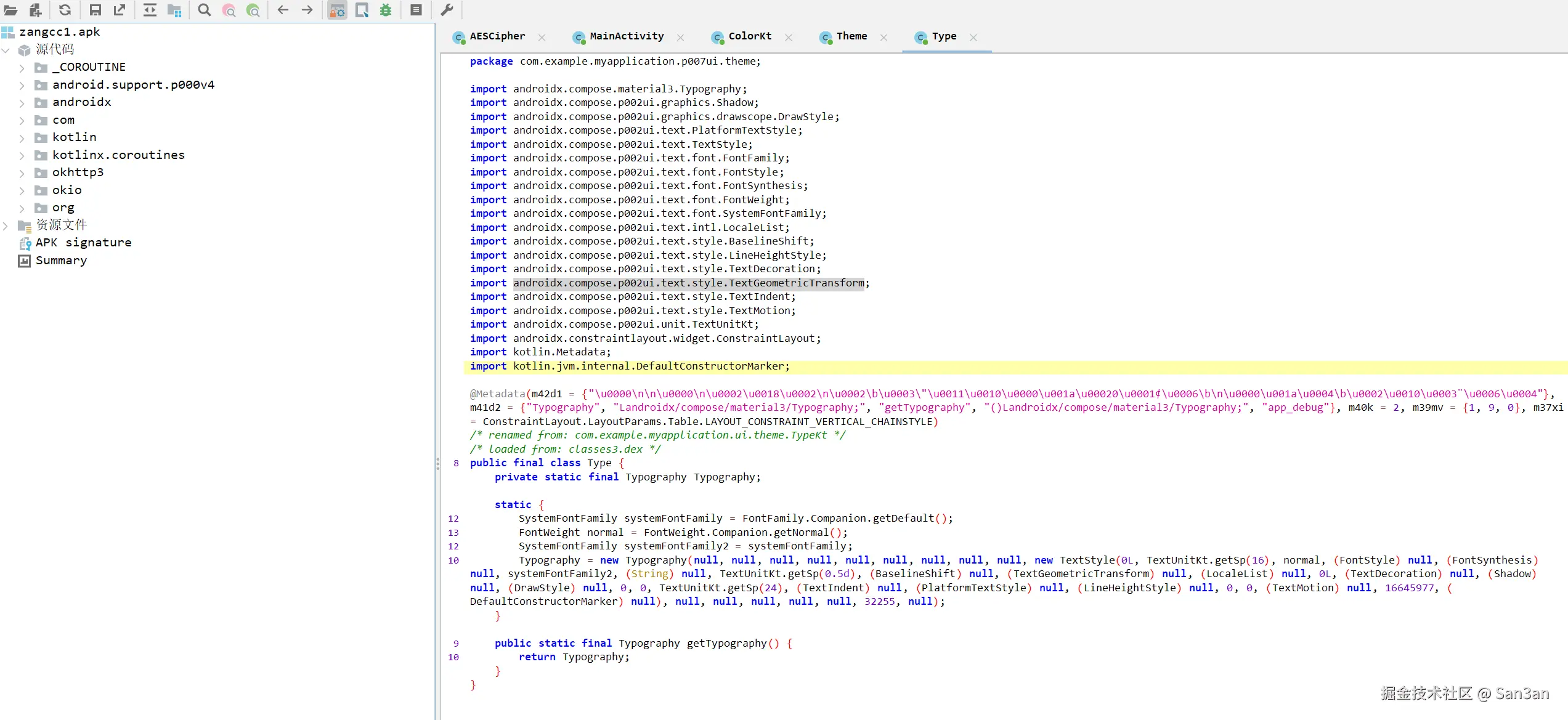Switch to the AESCipher tab
The height and width of the screenshot is (720, 1568).
pyautogui.click(x=497, y=36)
